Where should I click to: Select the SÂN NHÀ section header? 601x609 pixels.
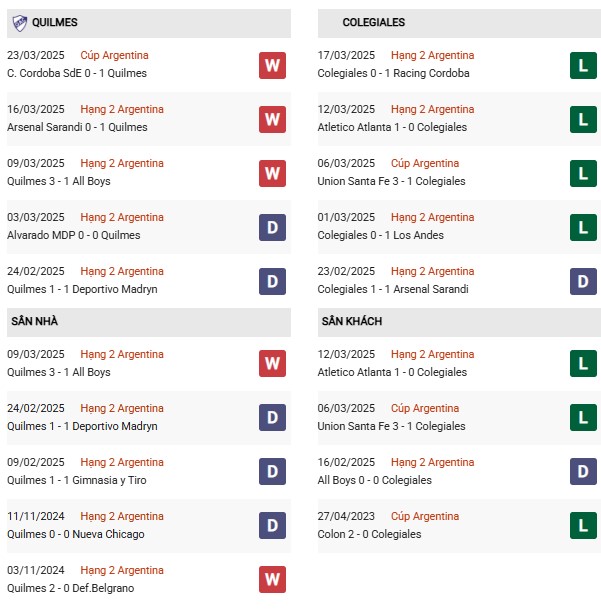pyautogui.click(x=149, y=322)
